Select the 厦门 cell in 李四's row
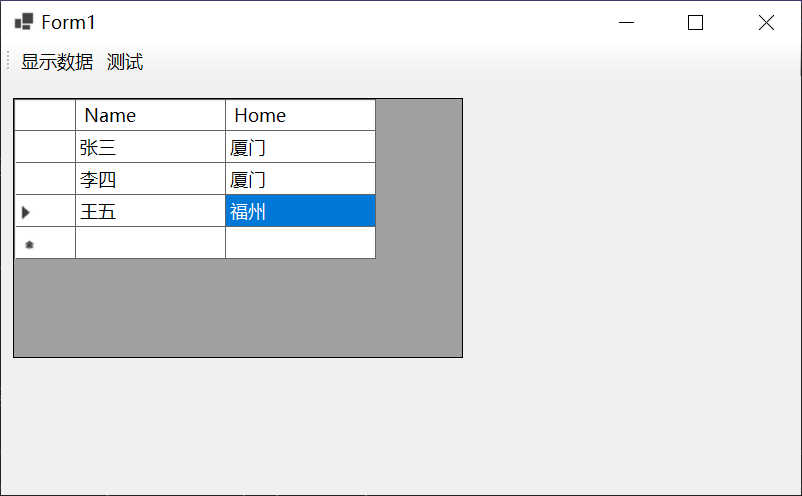The image size is (802, 496). point(300,180)
